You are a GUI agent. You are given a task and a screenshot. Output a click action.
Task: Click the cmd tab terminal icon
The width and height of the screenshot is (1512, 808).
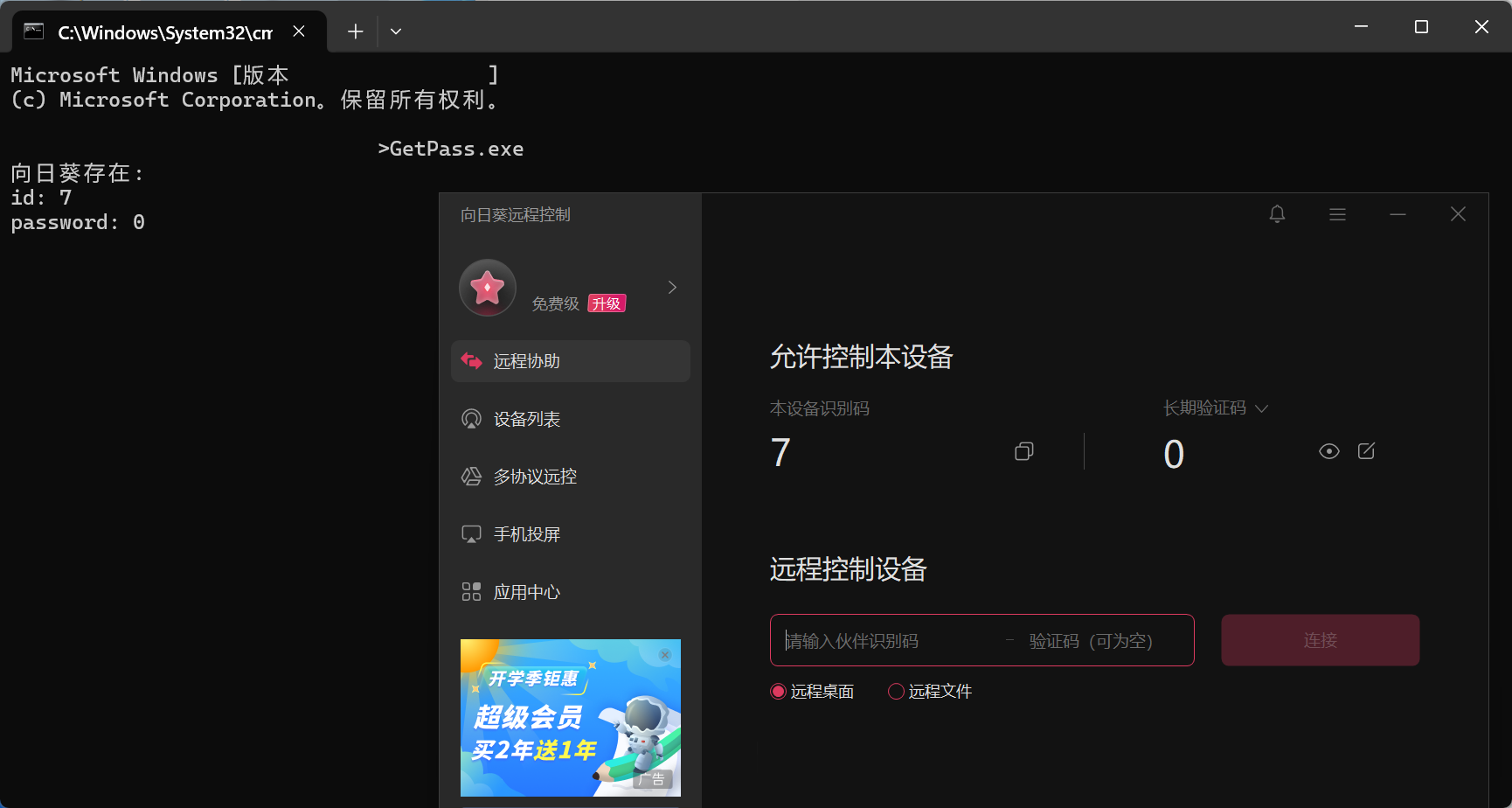tap(34, 31)
